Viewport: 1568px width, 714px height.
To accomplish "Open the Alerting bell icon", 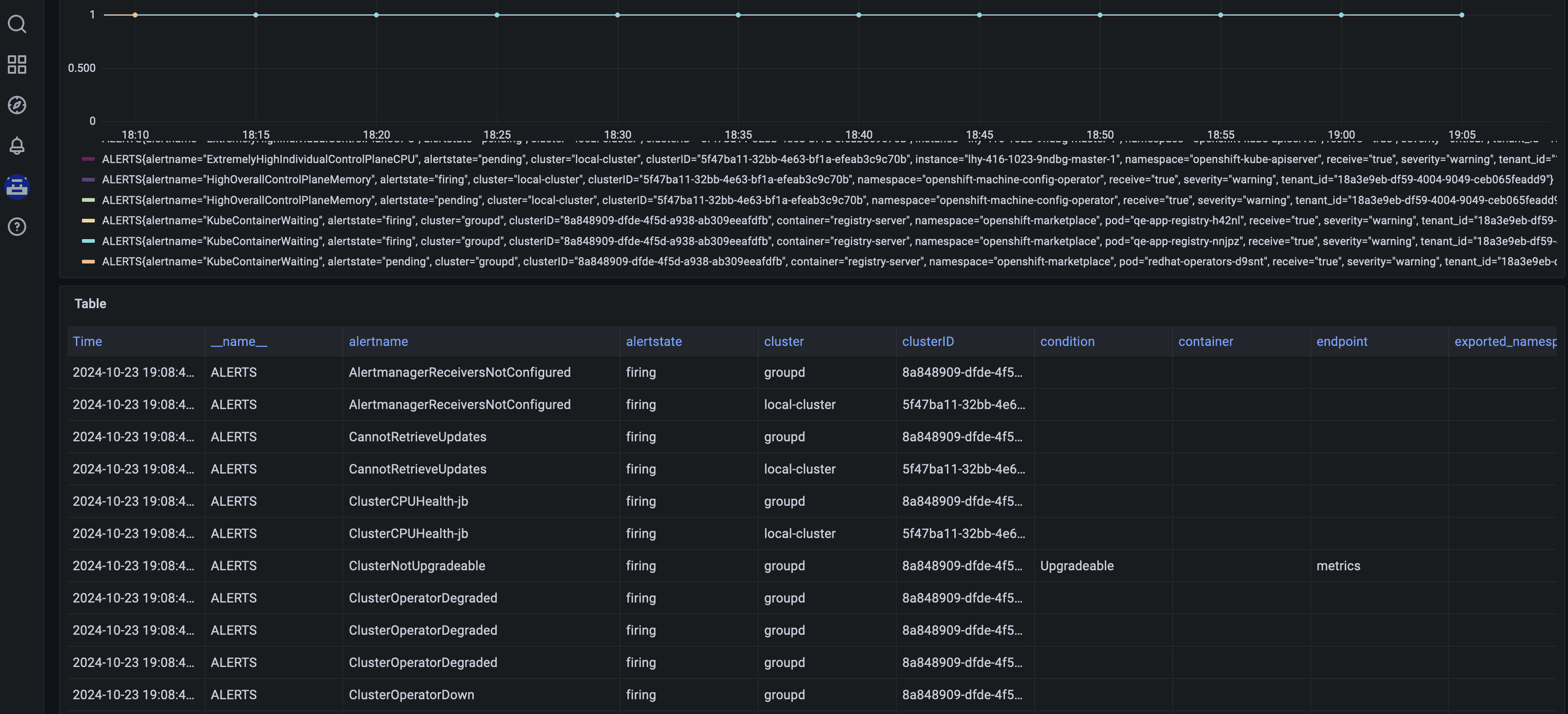I will click(17, 146).
